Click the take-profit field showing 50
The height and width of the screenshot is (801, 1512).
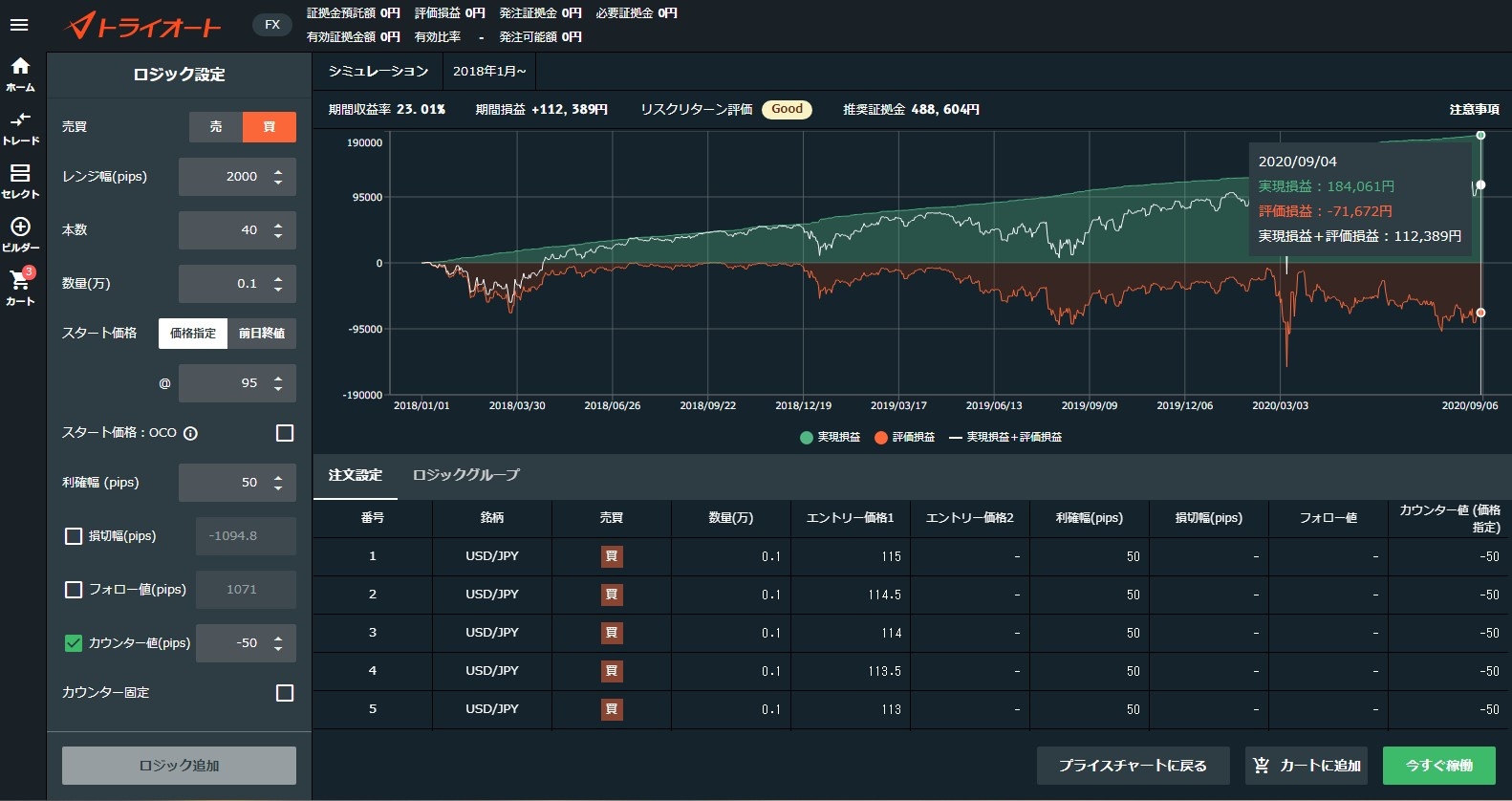point(237,483)
